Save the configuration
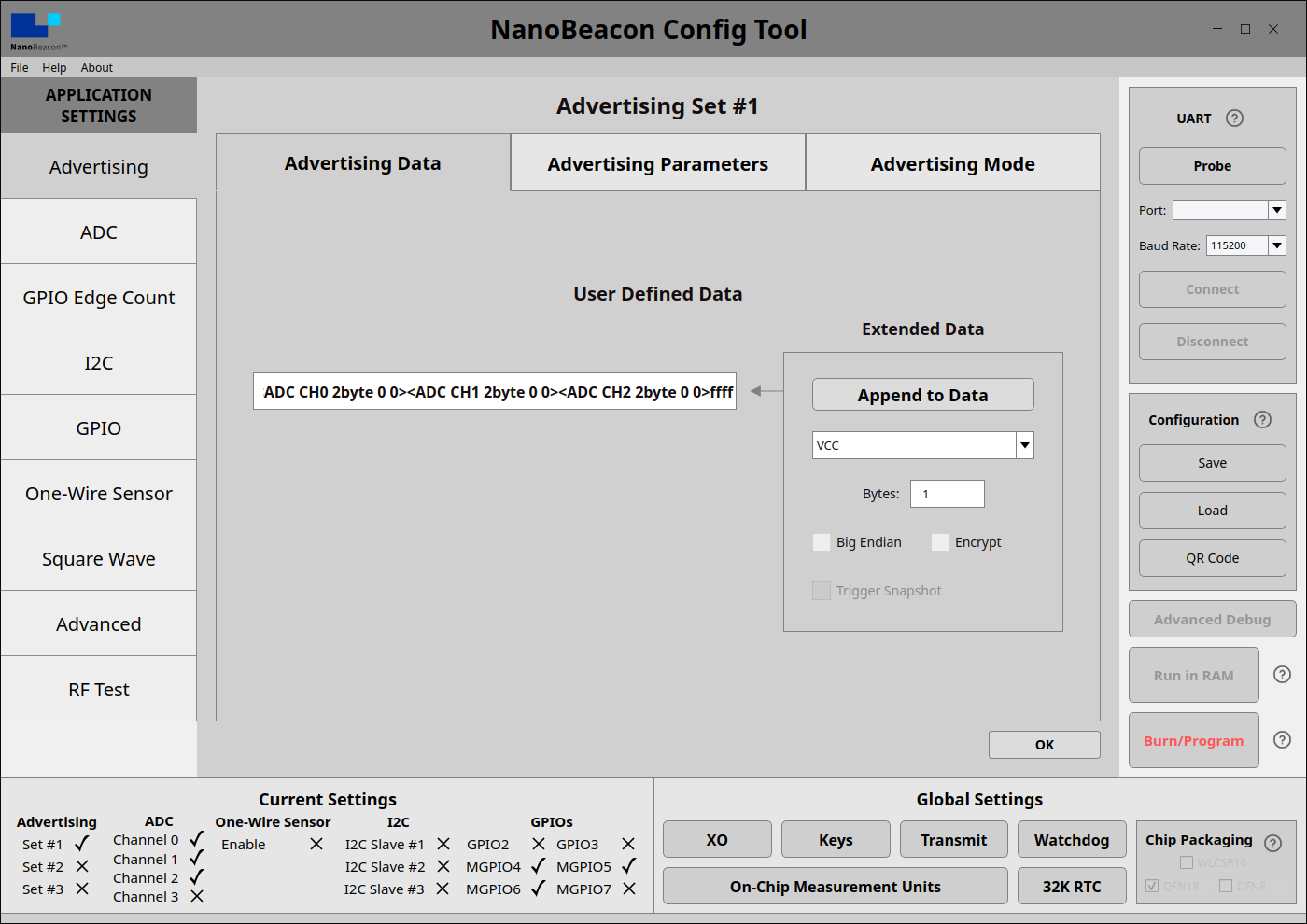 [x=1213, y=463]
